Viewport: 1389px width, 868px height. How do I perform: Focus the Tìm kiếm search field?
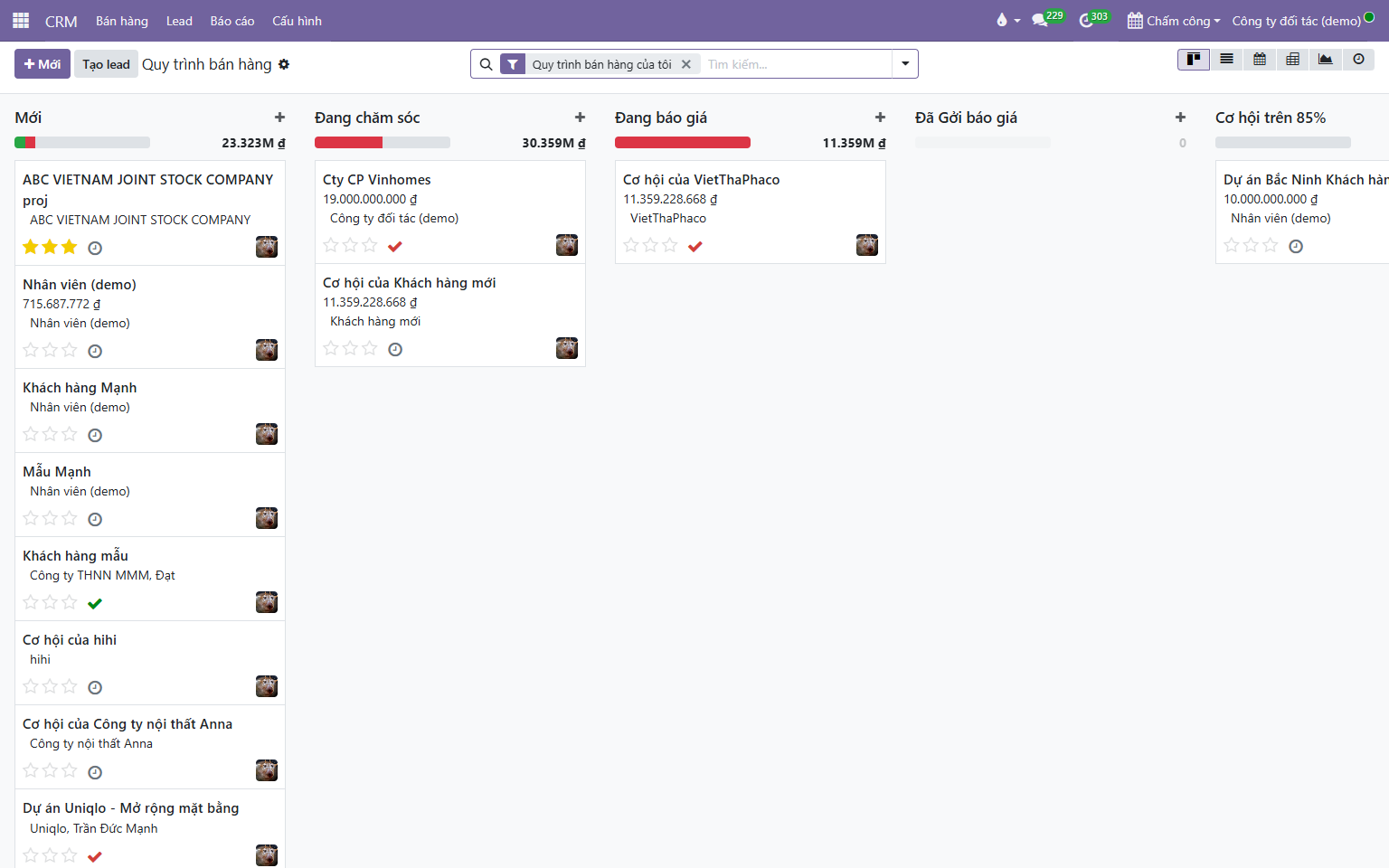[x=796, y=64]
